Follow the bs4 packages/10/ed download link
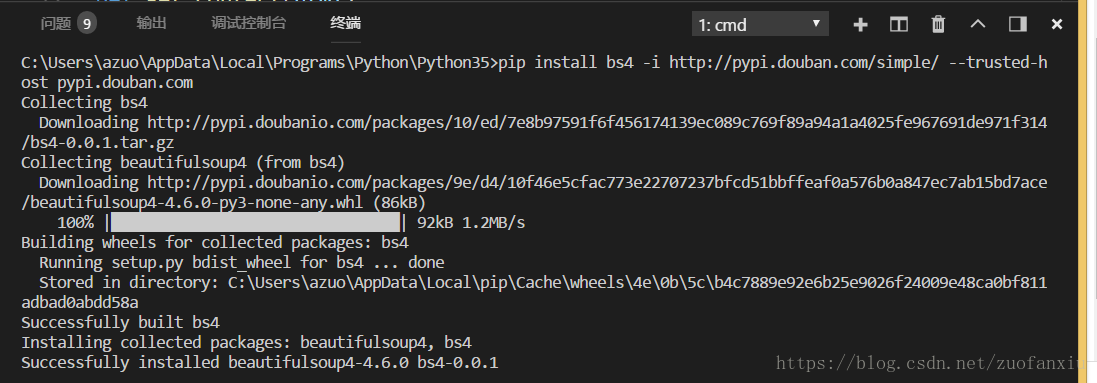Screen dimensions: 1097x383 point(534,132)
